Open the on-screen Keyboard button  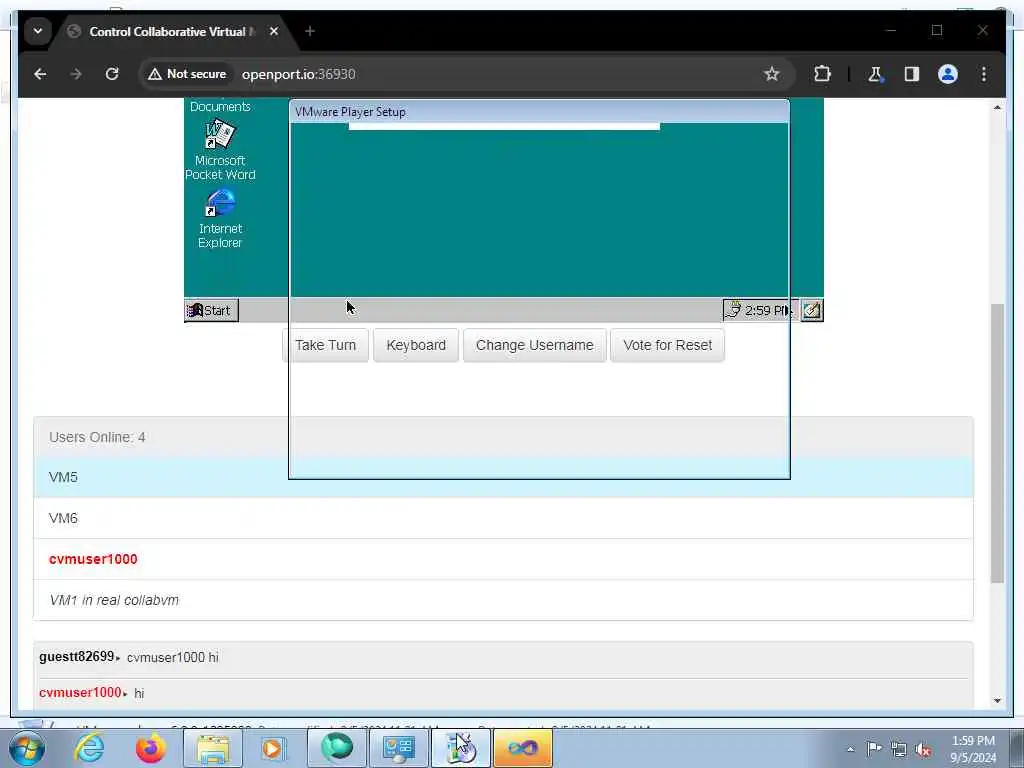click(416, 345)
